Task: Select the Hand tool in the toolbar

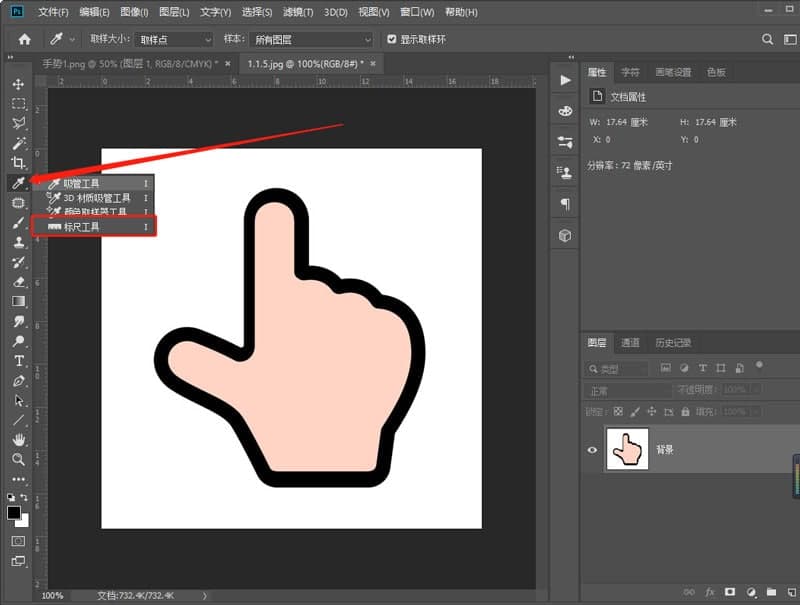Action: pyautogui.click(x=18, y=439)
